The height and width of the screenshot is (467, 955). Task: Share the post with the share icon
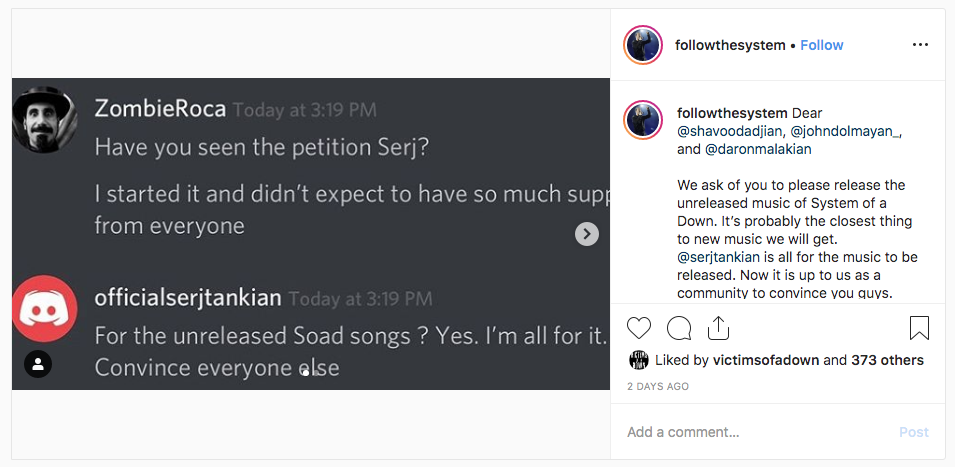[718, 328]
